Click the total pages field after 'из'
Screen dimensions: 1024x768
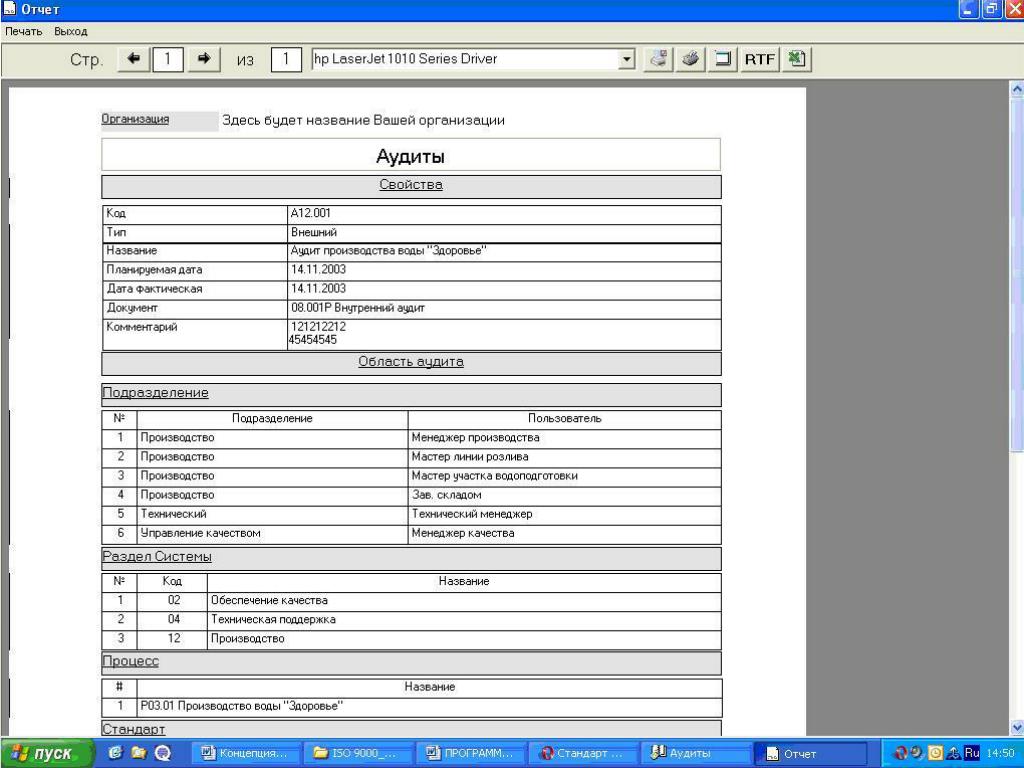286,59
